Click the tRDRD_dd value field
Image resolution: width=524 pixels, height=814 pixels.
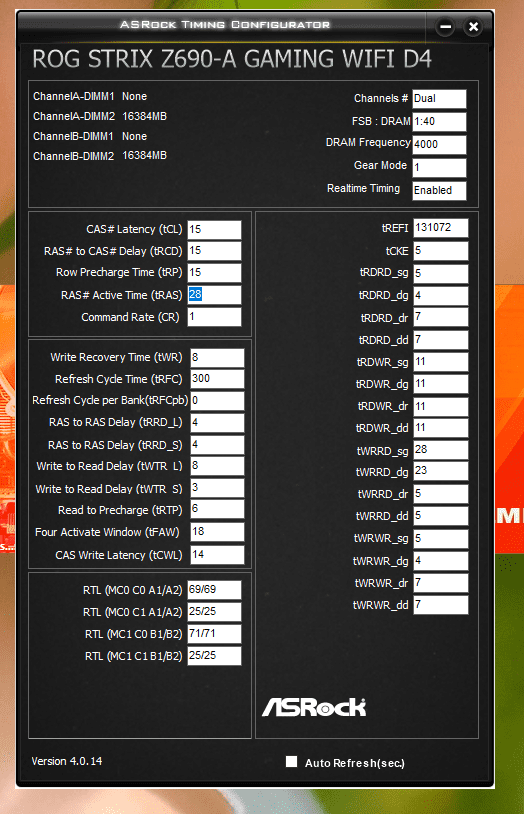[x=441, y=340]
